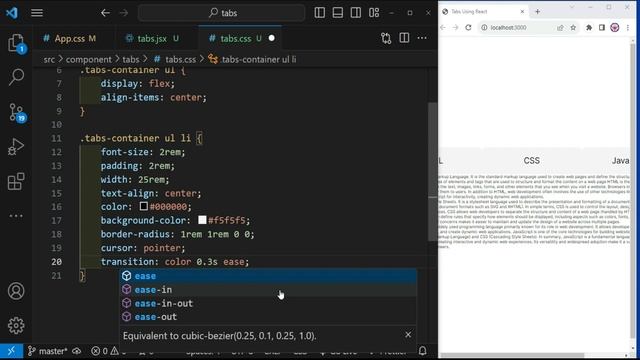Publish or sync changes via the cloud icon
The width and height of the screenshot is (640, 360).
coord(77,351)
